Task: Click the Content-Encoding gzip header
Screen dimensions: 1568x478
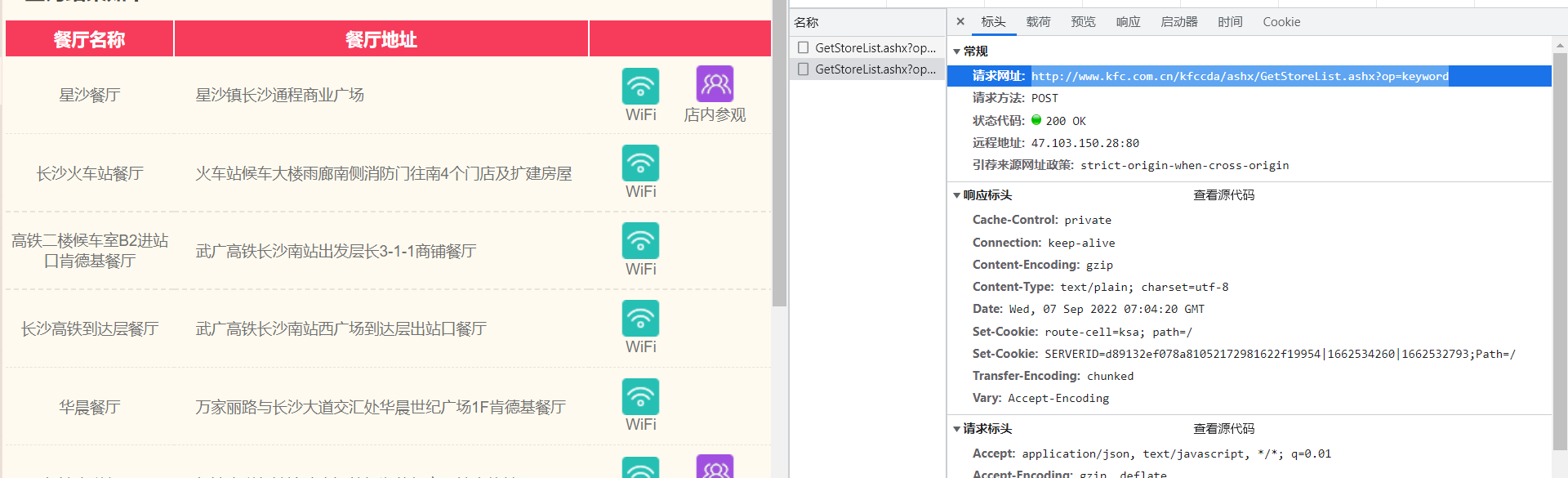Action: (x=1043, y=265)
